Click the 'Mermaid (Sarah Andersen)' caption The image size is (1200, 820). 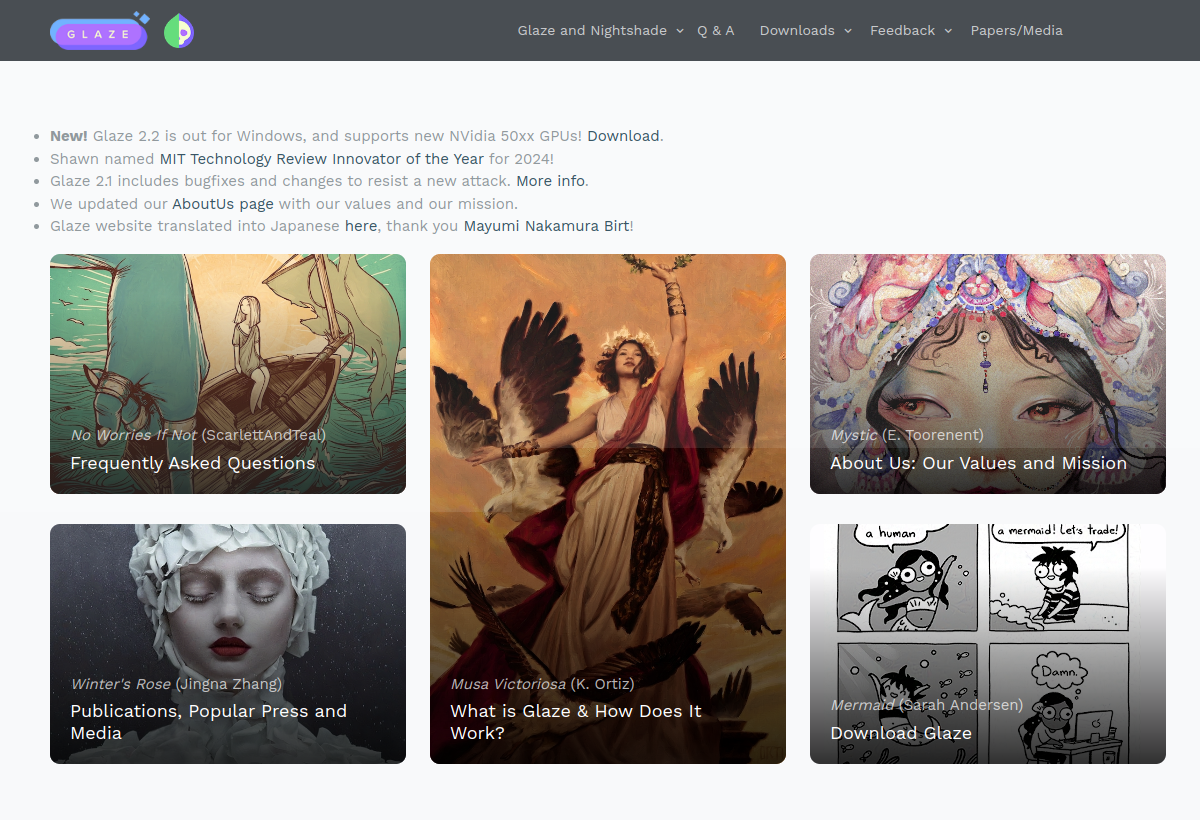click(927, 705)
